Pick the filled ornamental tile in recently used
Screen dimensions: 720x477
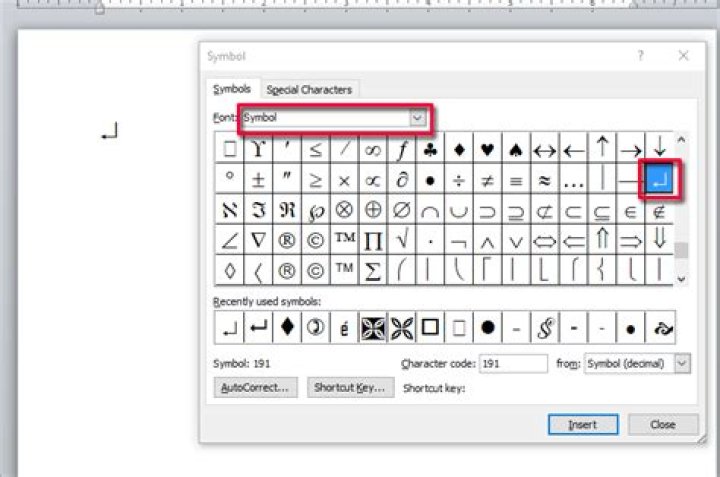pos(373,327)
